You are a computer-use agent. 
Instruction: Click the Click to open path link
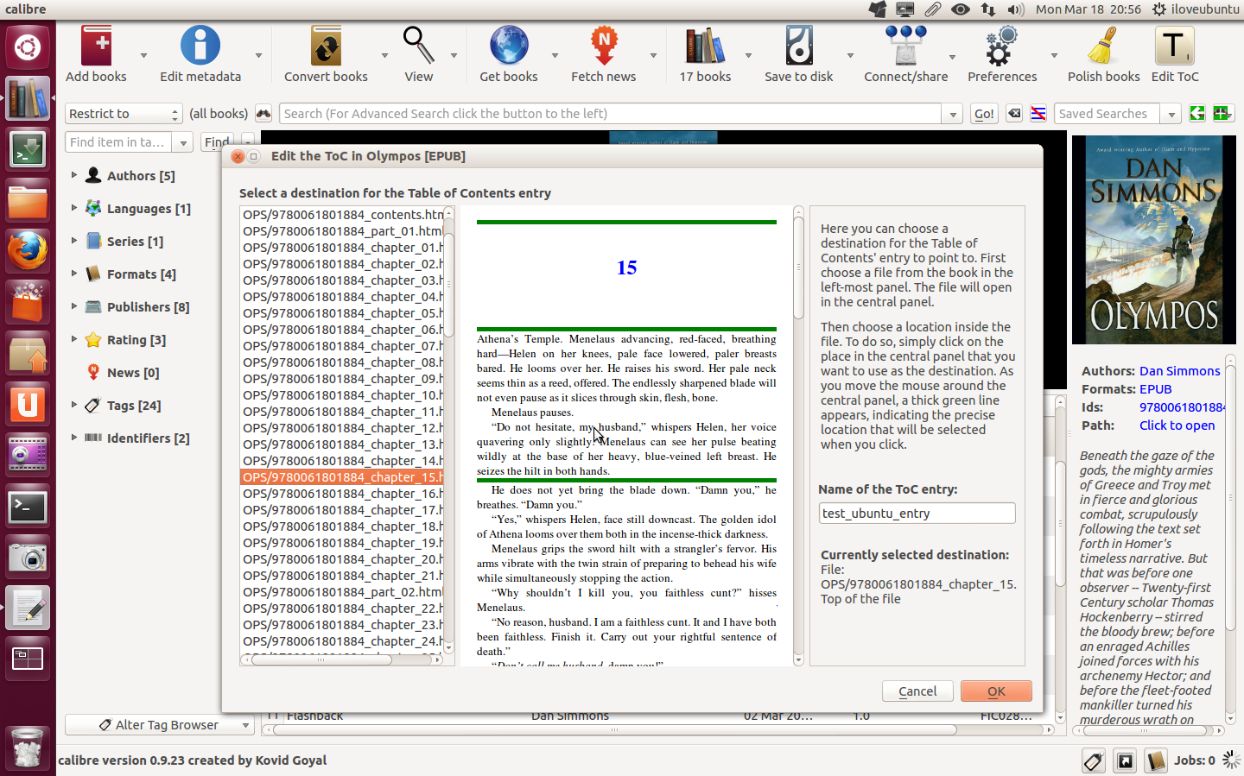1177,425
